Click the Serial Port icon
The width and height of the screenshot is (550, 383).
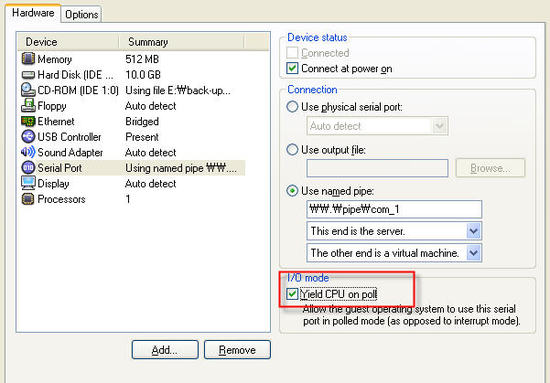coord(28,168)
